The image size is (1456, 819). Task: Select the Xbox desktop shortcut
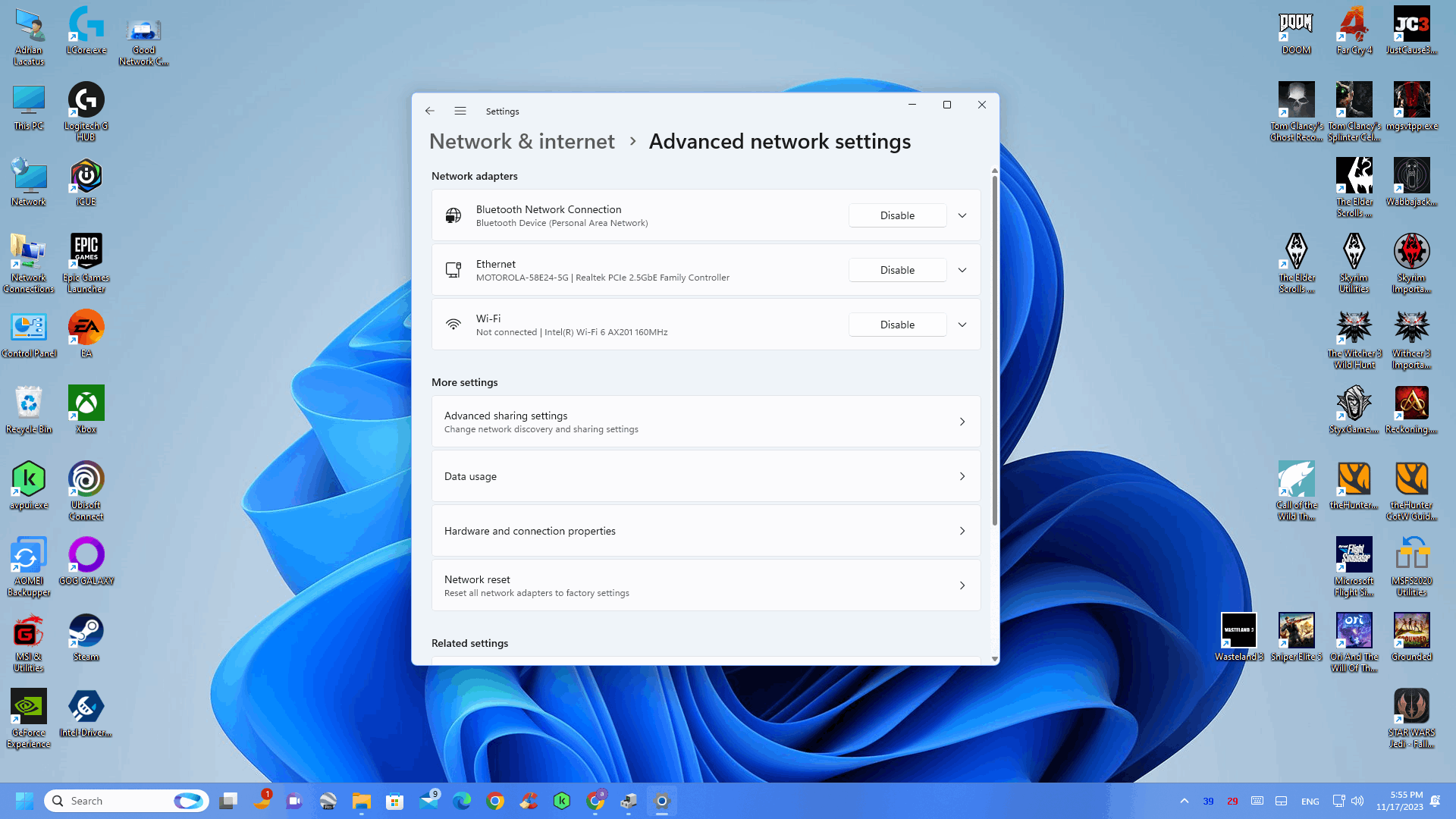click(x=86, y=409)
